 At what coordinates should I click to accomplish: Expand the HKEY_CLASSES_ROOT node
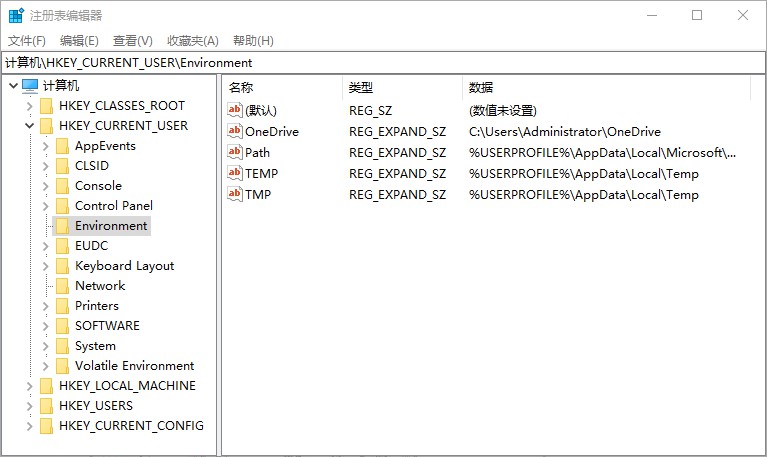(29, 106)
